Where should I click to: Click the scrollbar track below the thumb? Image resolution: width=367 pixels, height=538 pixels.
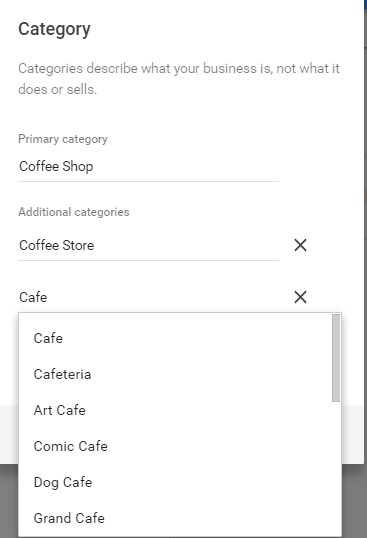tap(336, 468)
